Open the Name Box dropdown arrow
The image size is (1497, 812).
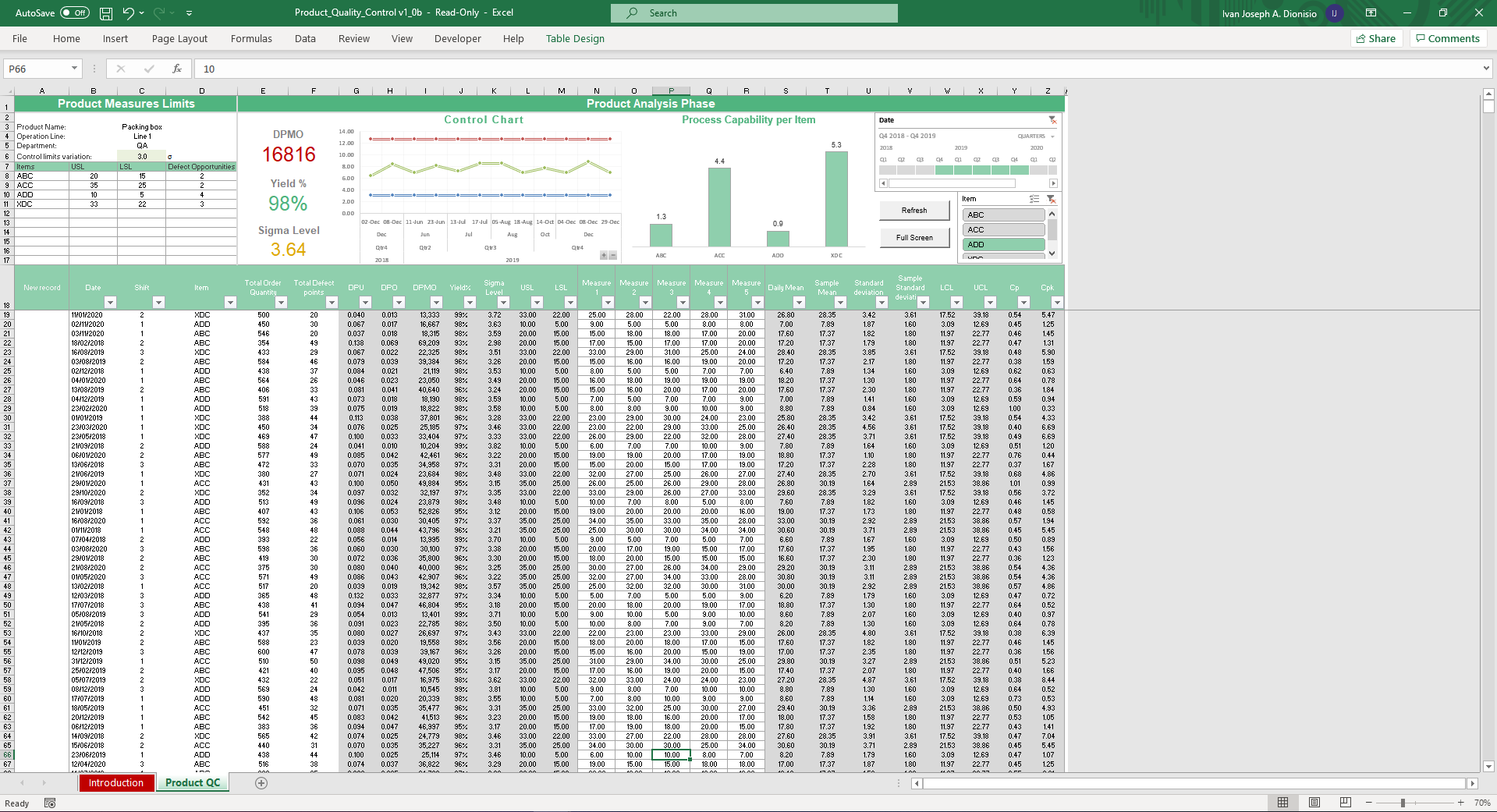[x=75, y=69]
